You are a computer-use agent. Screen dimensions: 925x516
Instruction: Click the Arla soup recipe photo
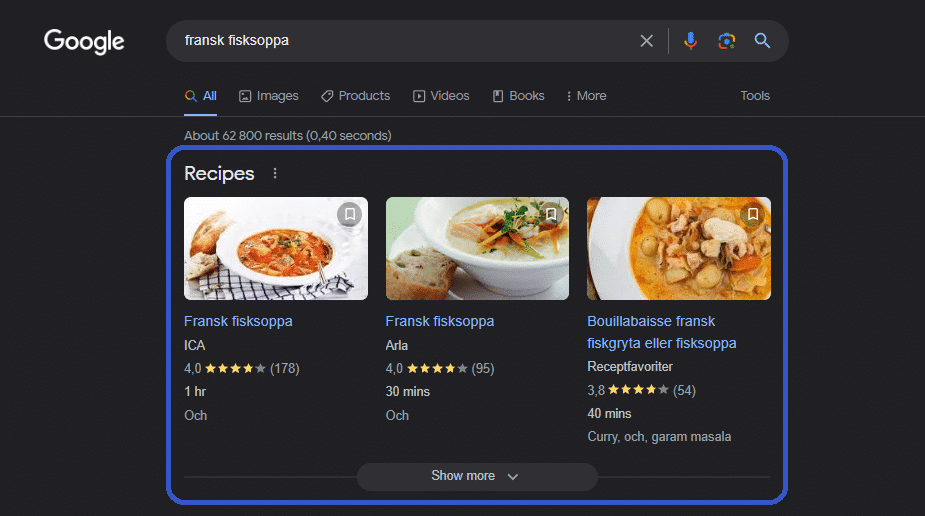(477, 249)
